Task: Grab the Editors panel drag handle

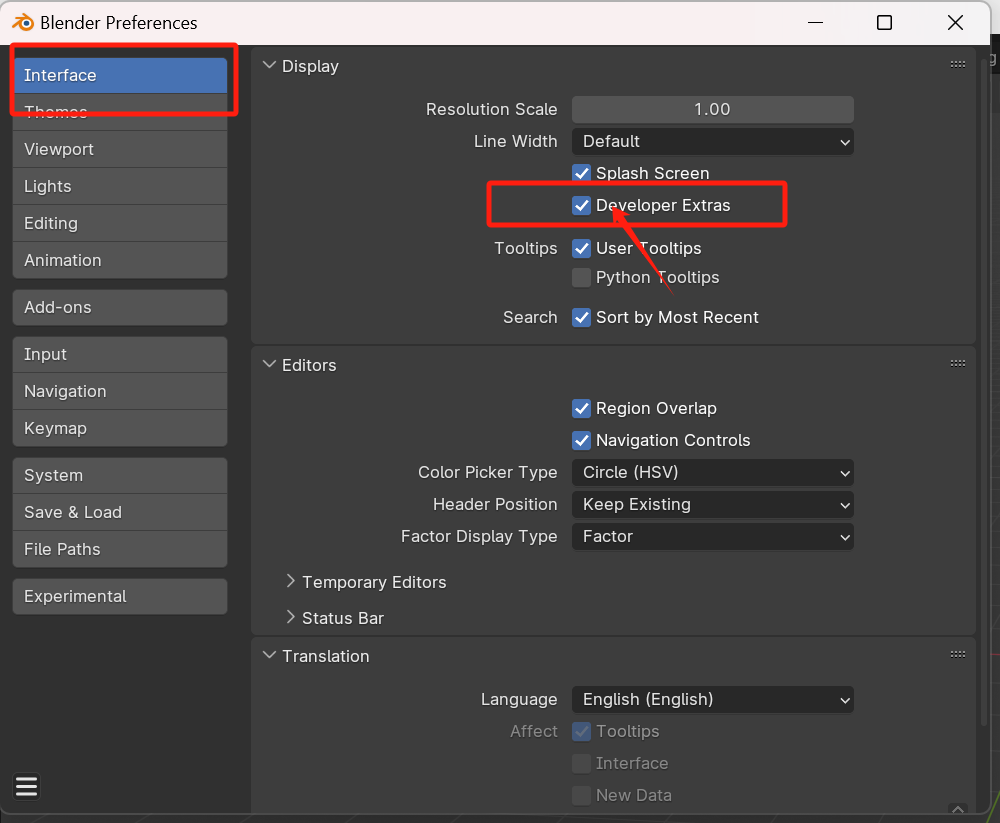Action: [957, 364]
